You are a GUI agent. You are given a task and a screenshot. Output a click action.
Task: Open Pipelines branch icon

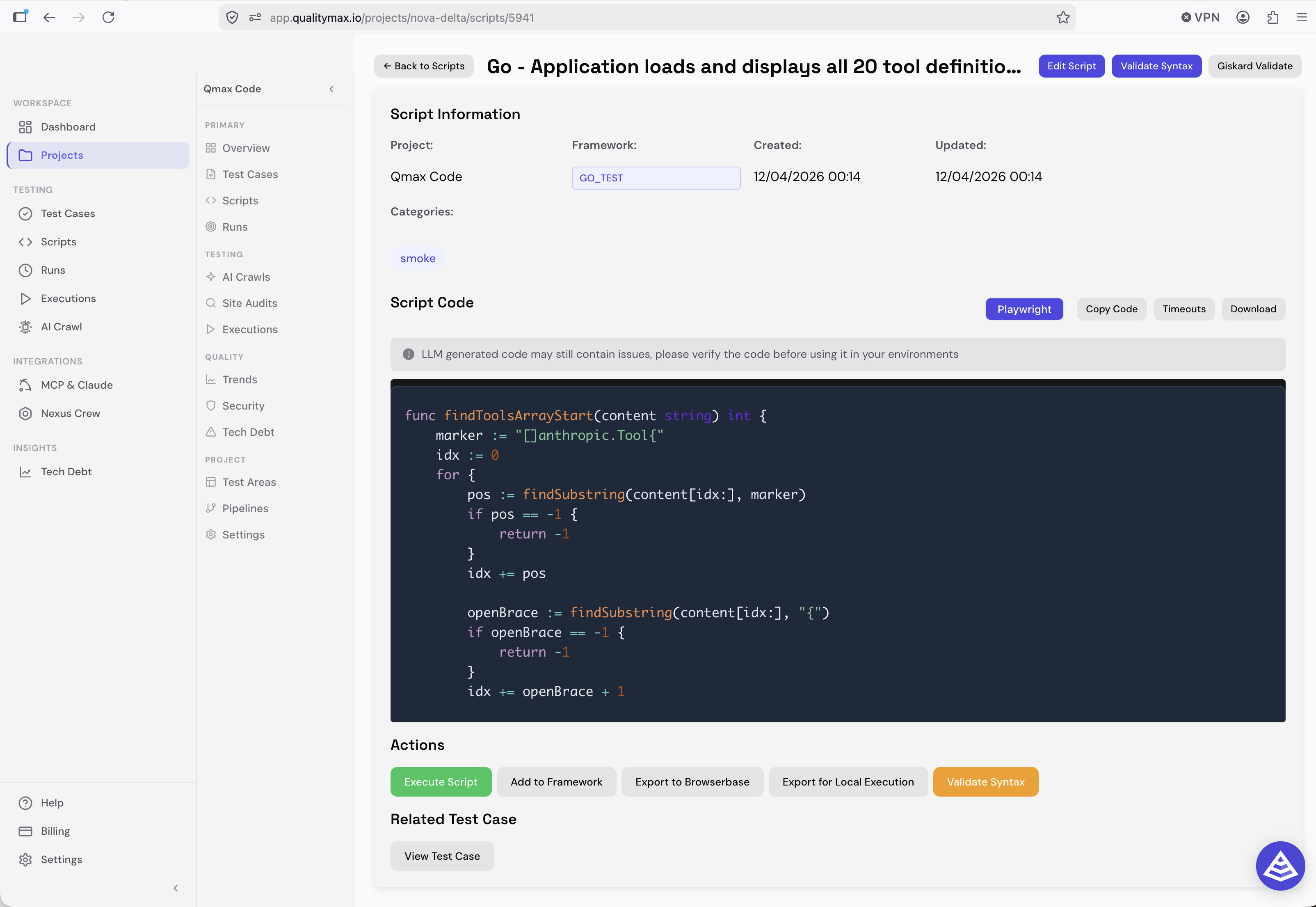211,508
